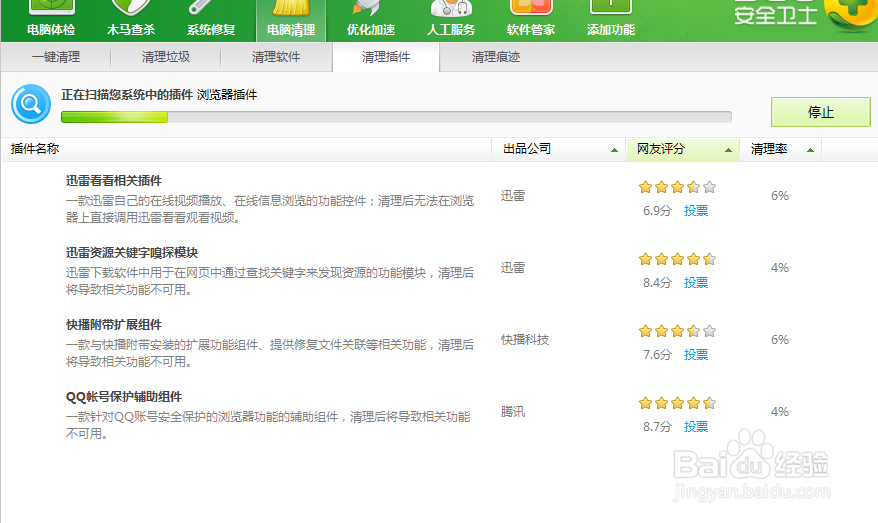Click the blue magnifier scan icon
This screenshot has height=523, width=878.
(x=31, y=104)
